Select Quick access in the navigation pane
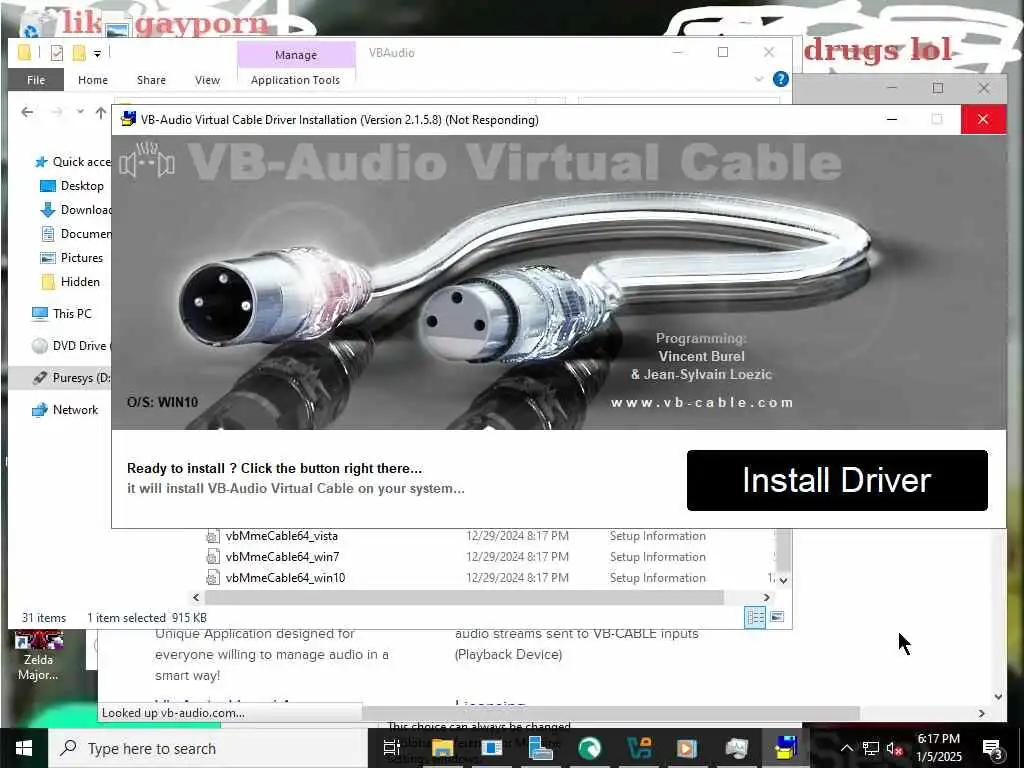Screen dimensions: 1024x768 72,162
